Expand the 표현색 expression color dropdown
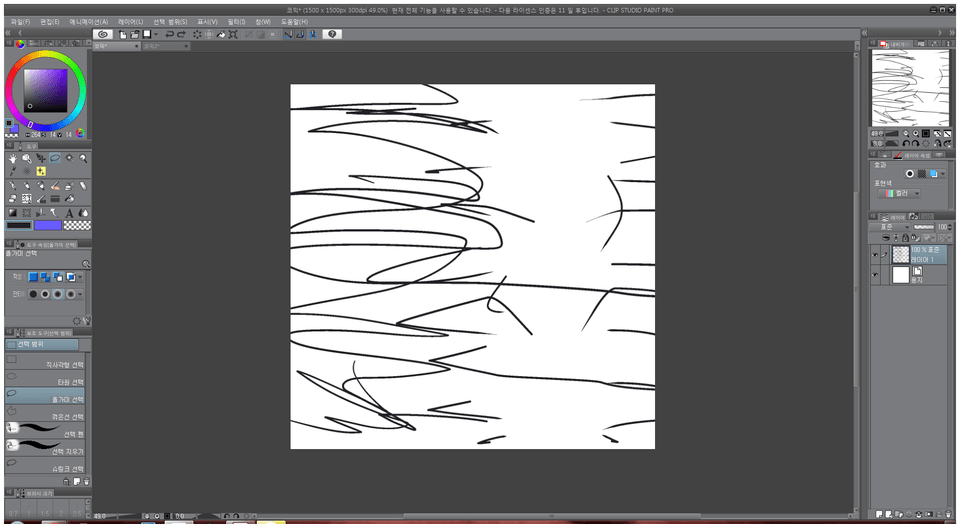 (904, 194)
